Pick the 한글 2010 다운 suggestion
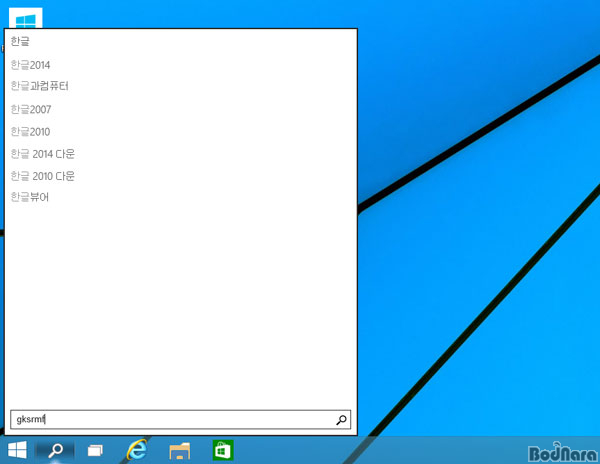 [42, 176]
